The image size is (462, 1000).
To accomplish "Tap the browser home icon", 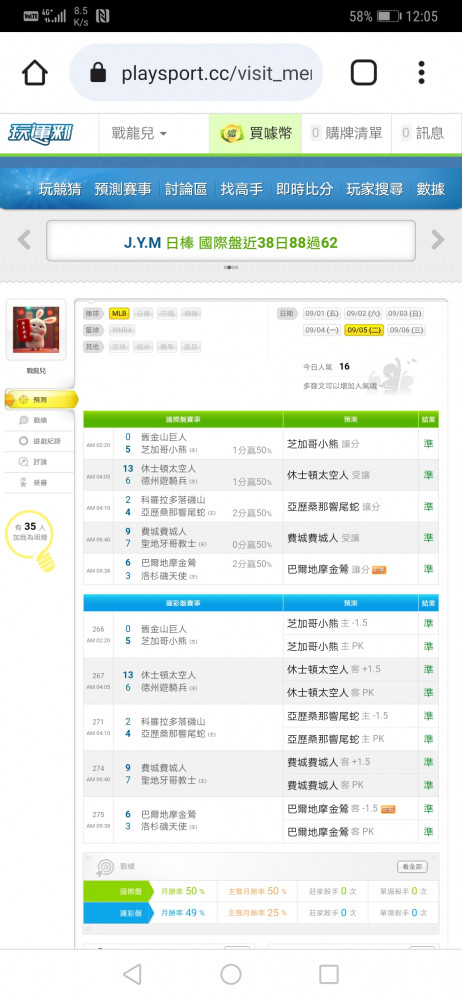I will pos(35,73).
